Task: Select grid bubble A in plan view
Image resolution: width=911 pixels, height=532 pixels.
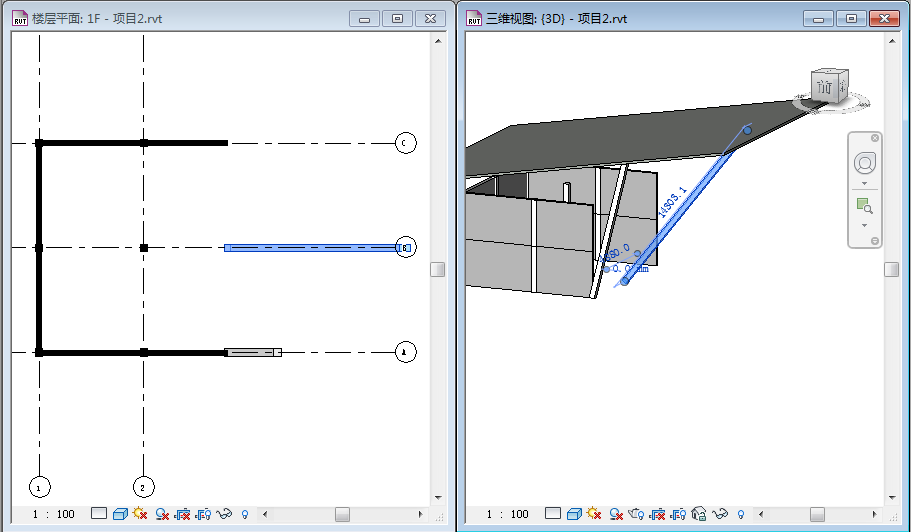Action: pyautogui.click(x=406, y=352)
